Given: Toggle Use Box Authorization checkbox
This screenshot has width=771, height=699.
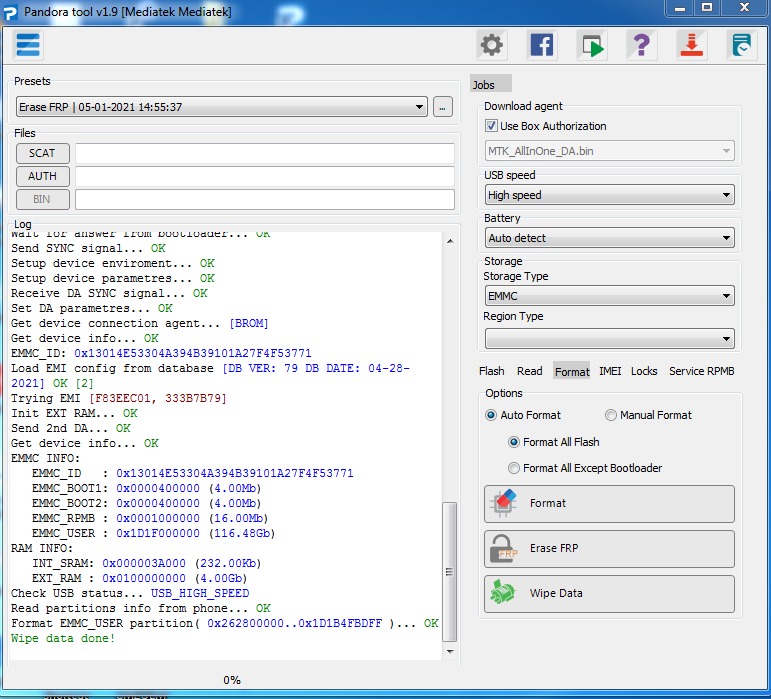Looking at the screenshot, I should pos(491,126).
